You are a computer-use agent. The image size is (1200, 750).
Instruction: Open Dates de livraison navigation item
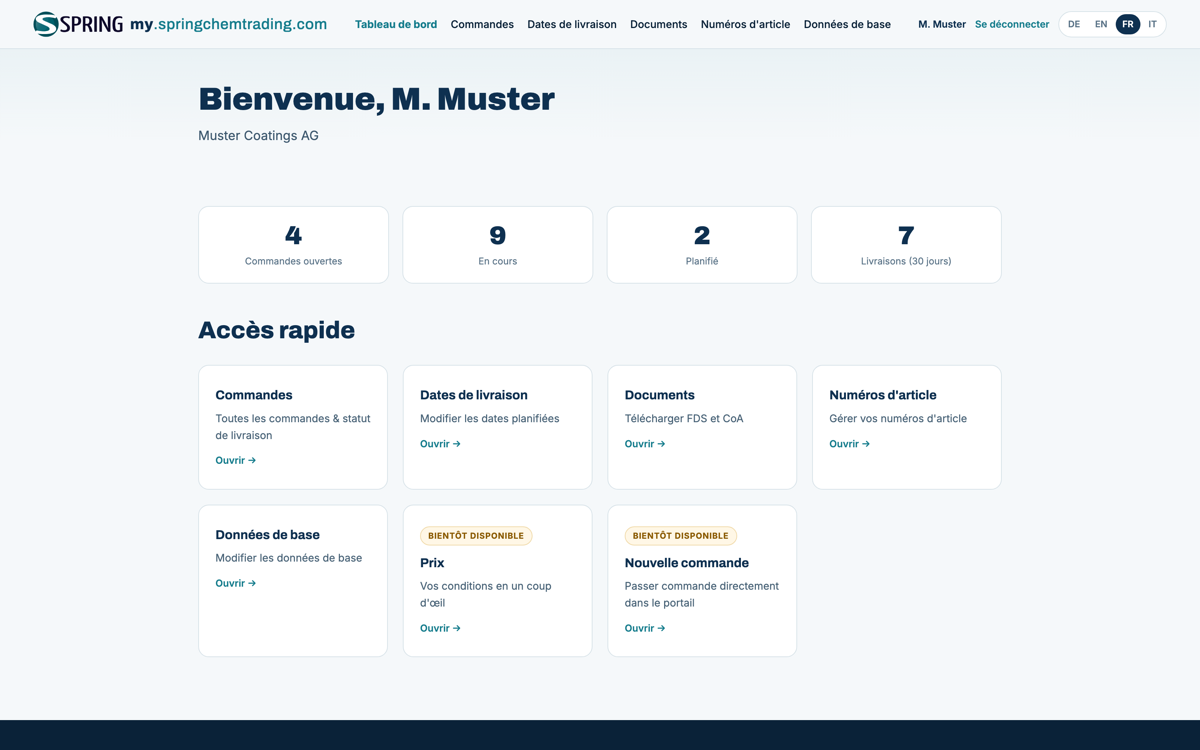tap(572, 24)
